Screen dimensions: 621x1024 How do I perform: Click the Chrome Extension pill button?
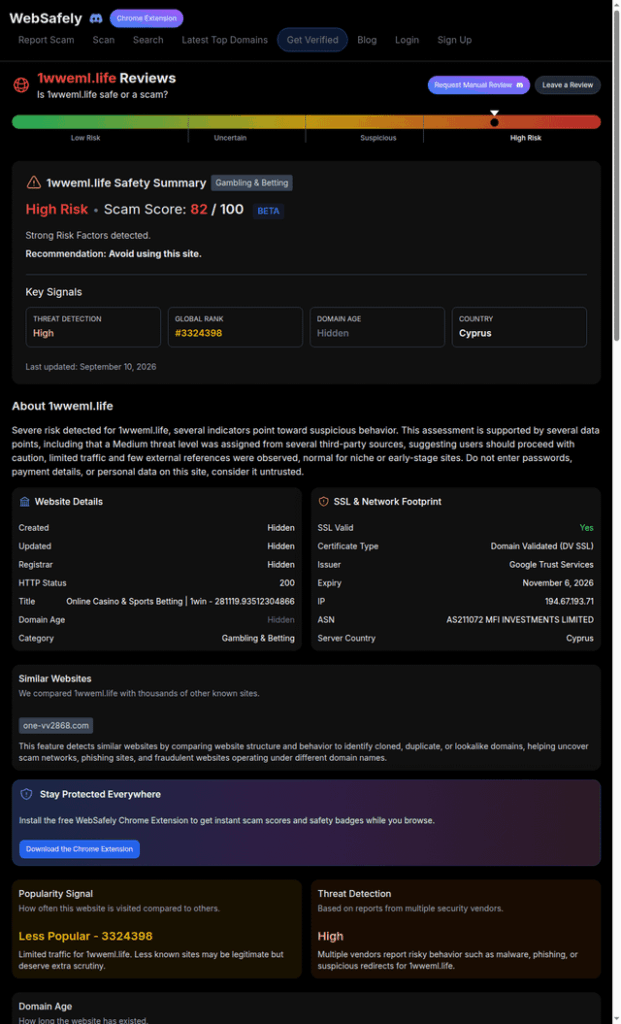tap(146, 18)
